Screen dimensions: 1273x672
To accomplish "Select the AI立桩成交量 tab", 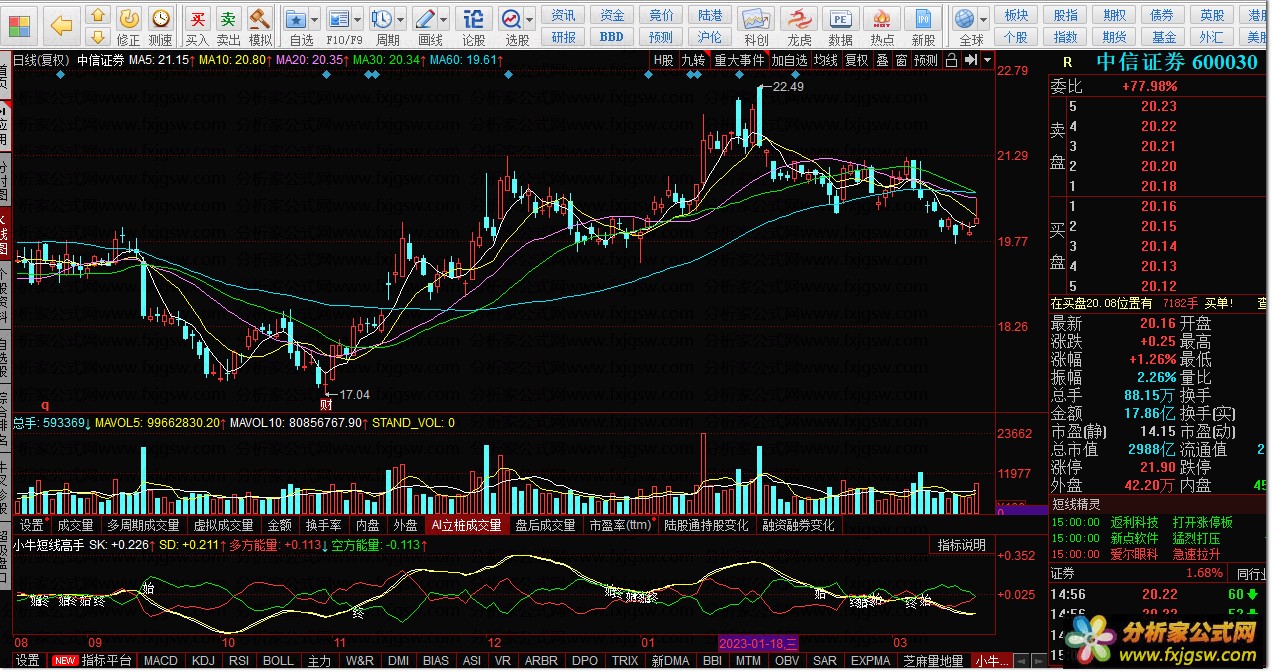I will (x=467, y=525).
